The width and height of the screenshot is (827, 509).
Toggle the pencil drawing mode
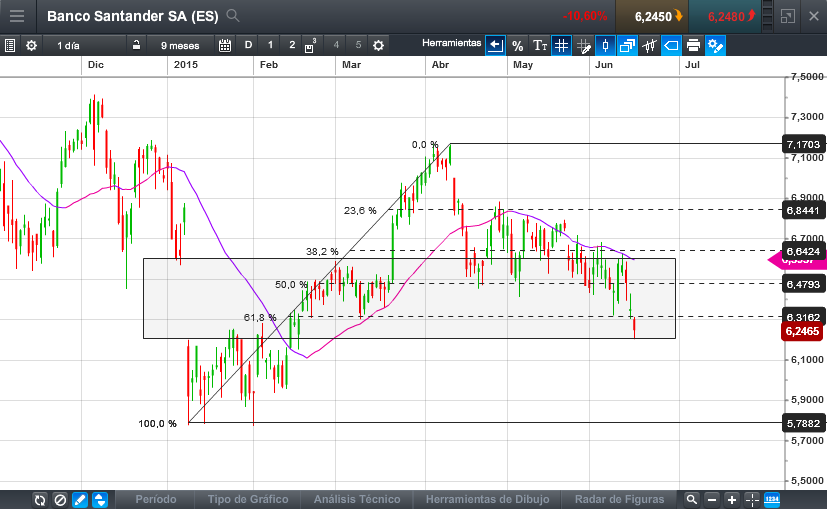[80, 500]
